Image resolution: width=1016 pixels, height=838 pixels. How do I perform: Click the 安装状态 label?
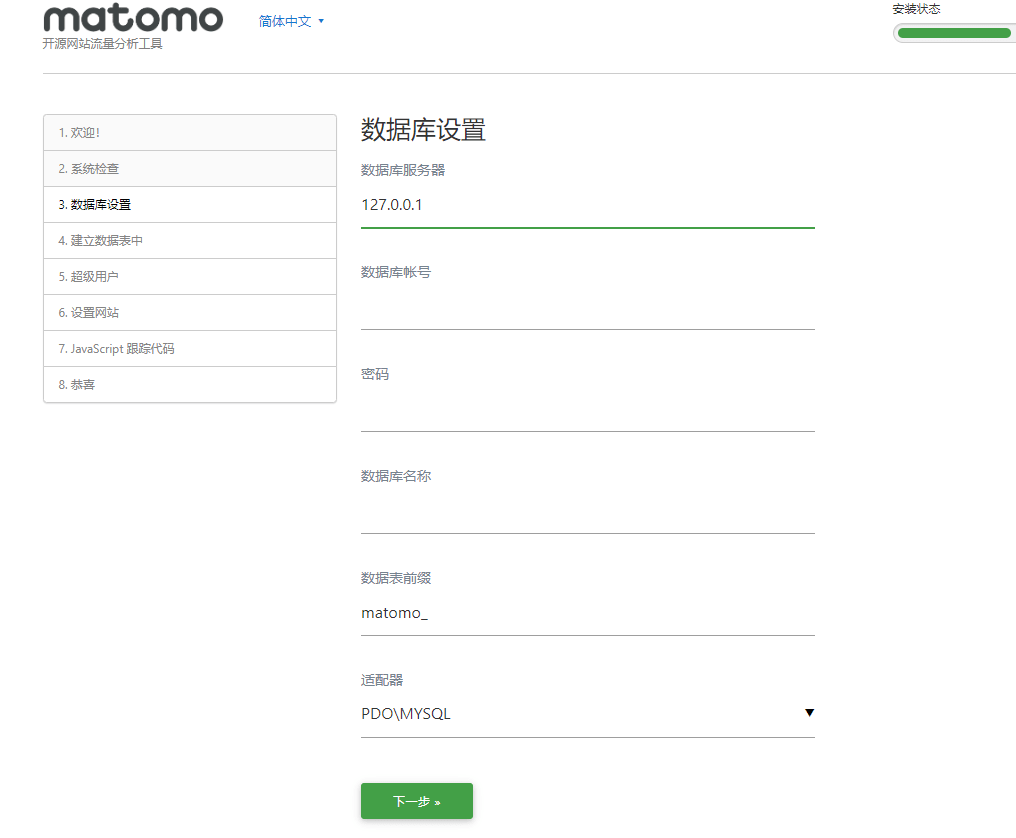pyautogui.click(x=916, y=9)
